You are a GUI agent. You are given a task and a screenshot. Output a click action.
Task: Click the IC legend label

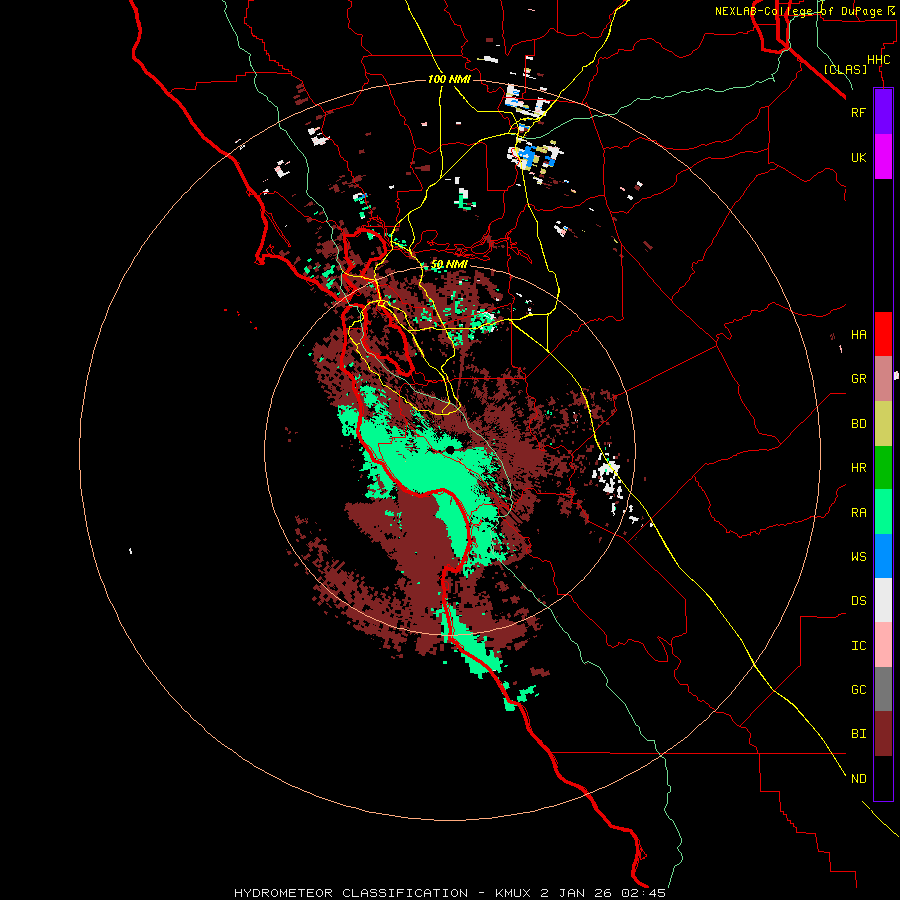point(858,645)
